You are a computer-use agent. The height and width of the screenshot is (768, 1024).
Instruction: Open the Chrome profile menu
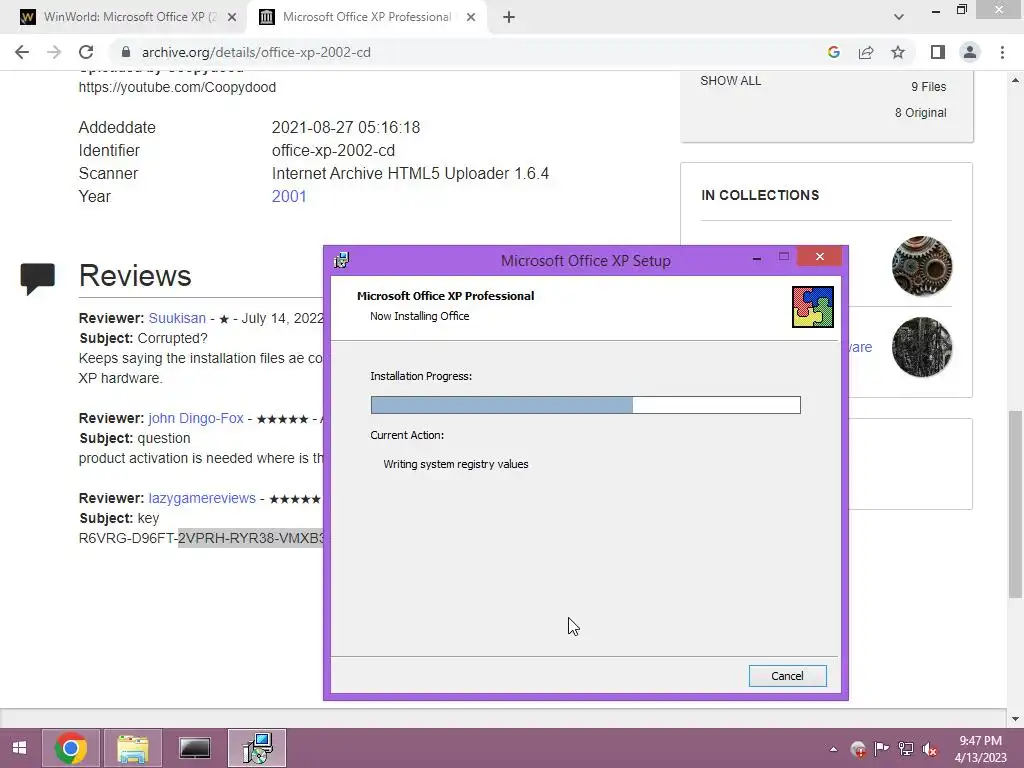pyautogui.click(x=970, y=52)
